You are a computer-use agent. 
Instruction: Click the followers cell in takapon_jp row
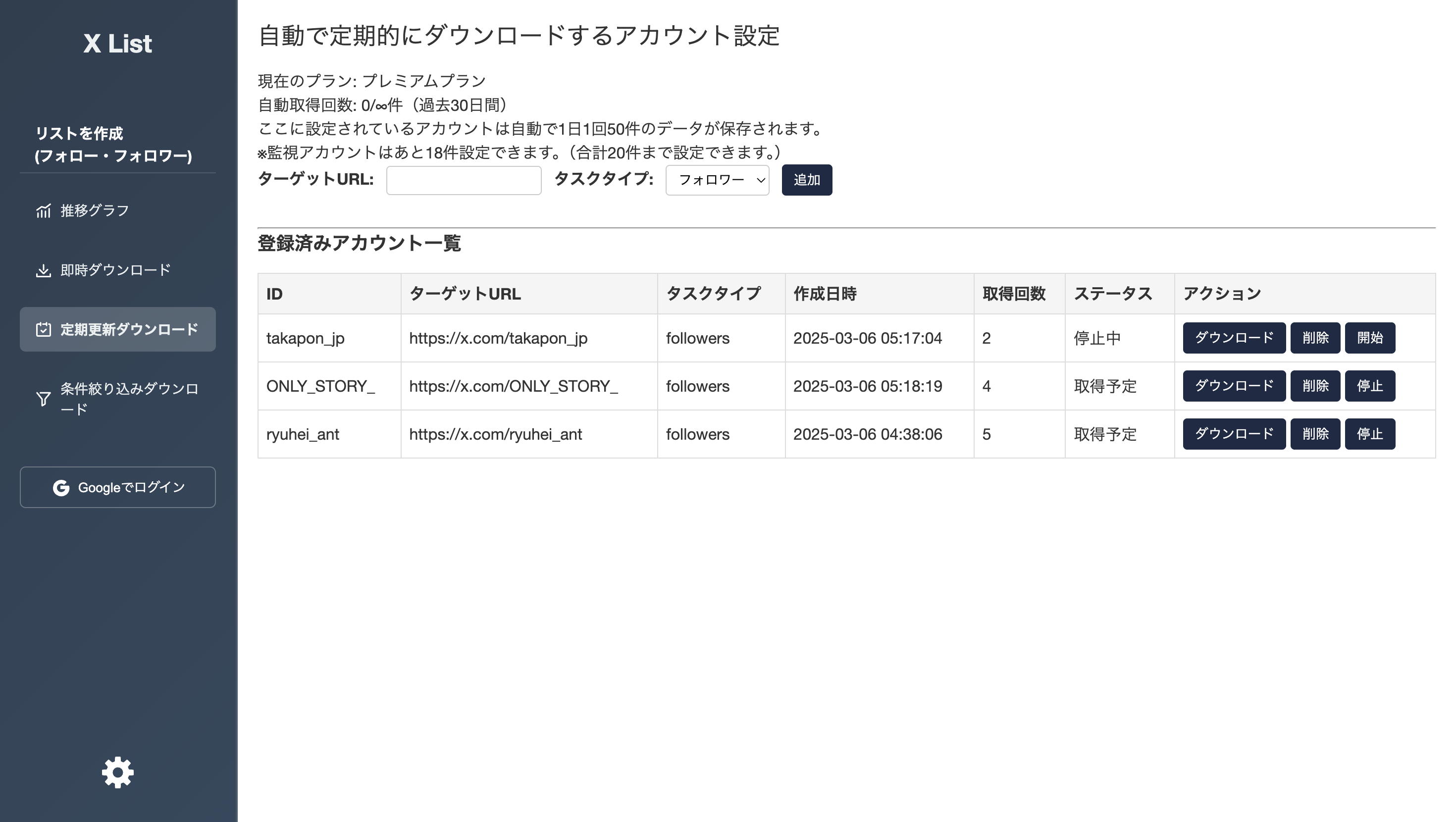pyautogui.click(x=721, y=338)
